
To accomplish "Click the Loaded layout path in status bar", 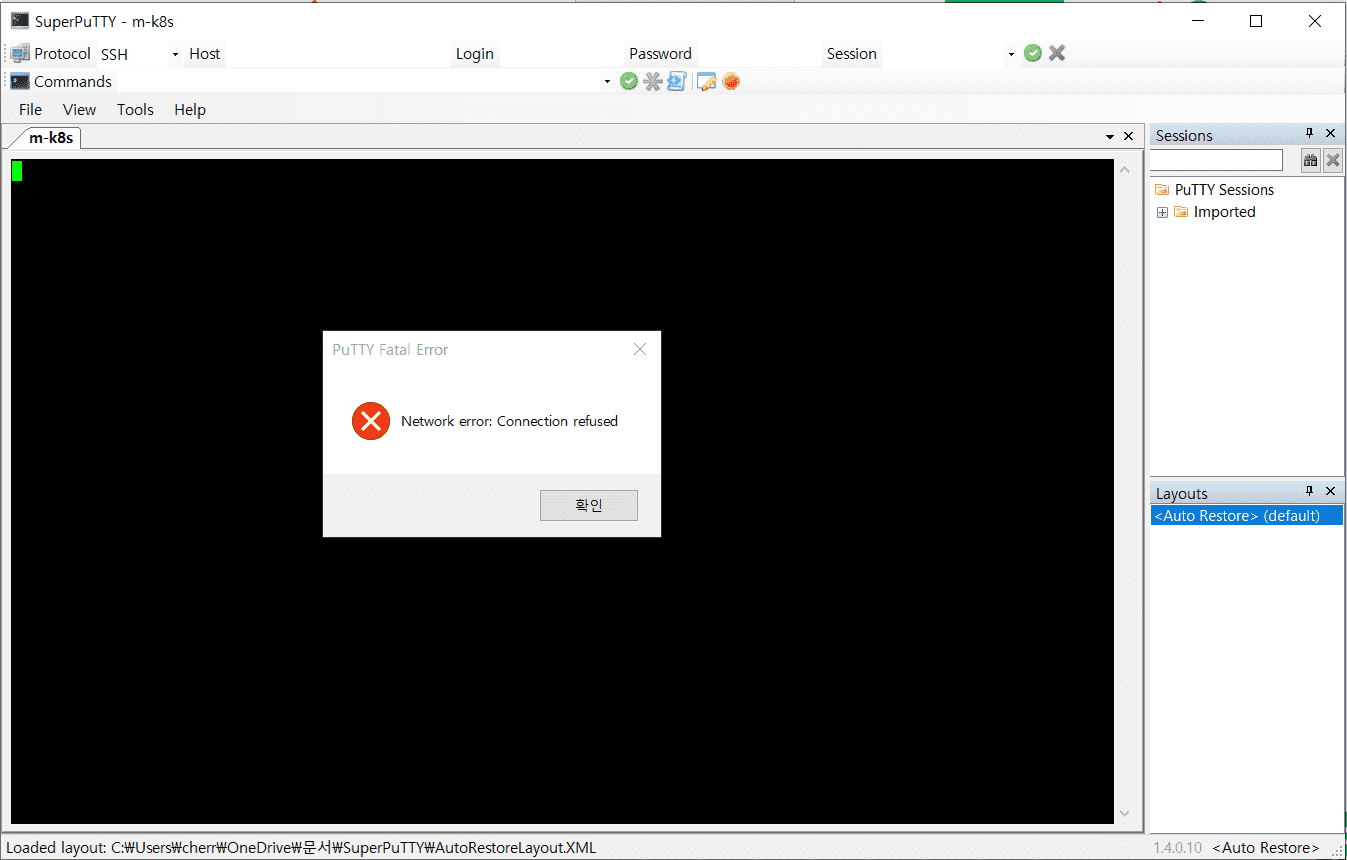I will click(x=301, y=848).
